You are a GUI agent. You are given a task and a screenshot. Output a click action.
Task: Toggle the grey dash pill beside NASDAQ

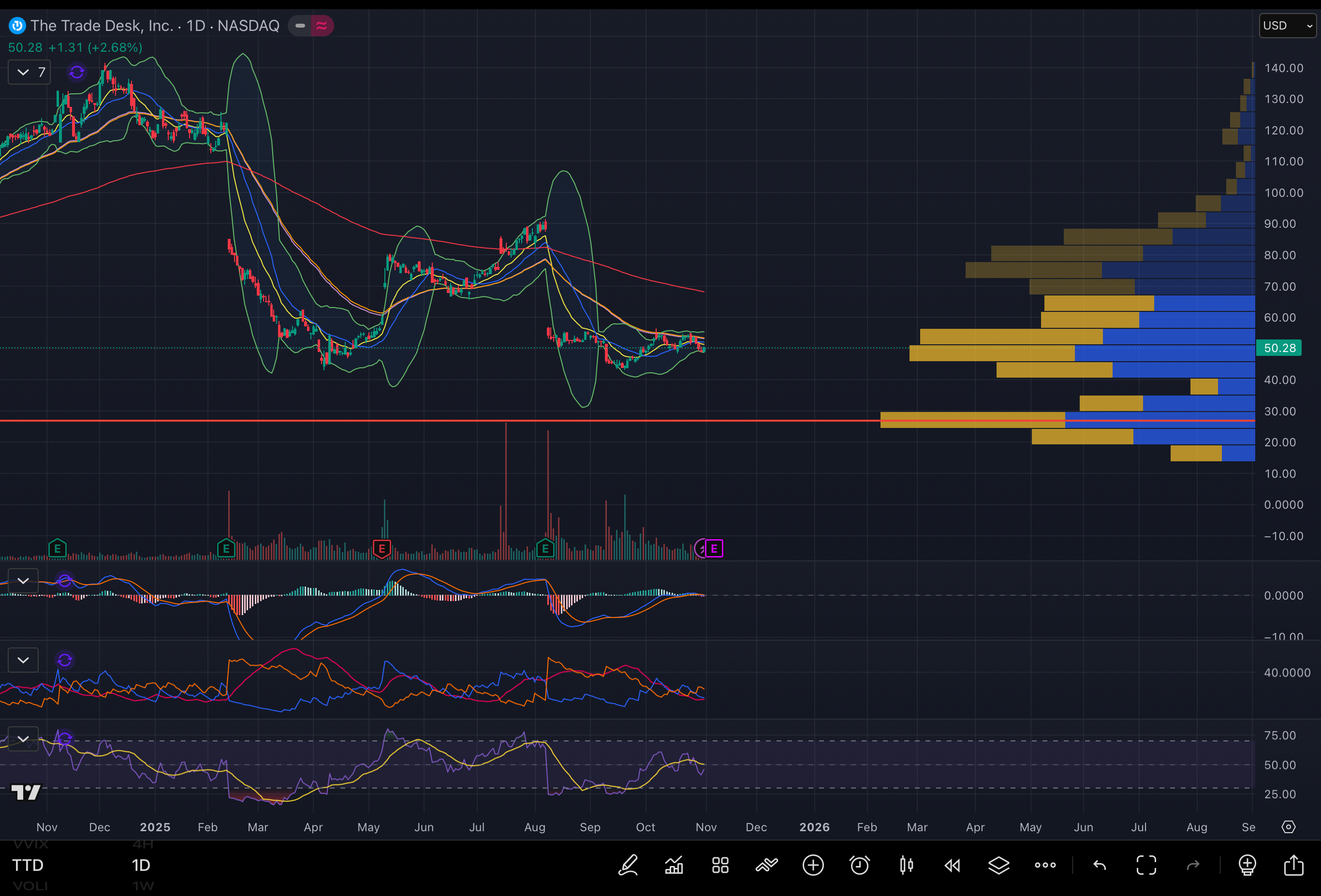[300, 26]
